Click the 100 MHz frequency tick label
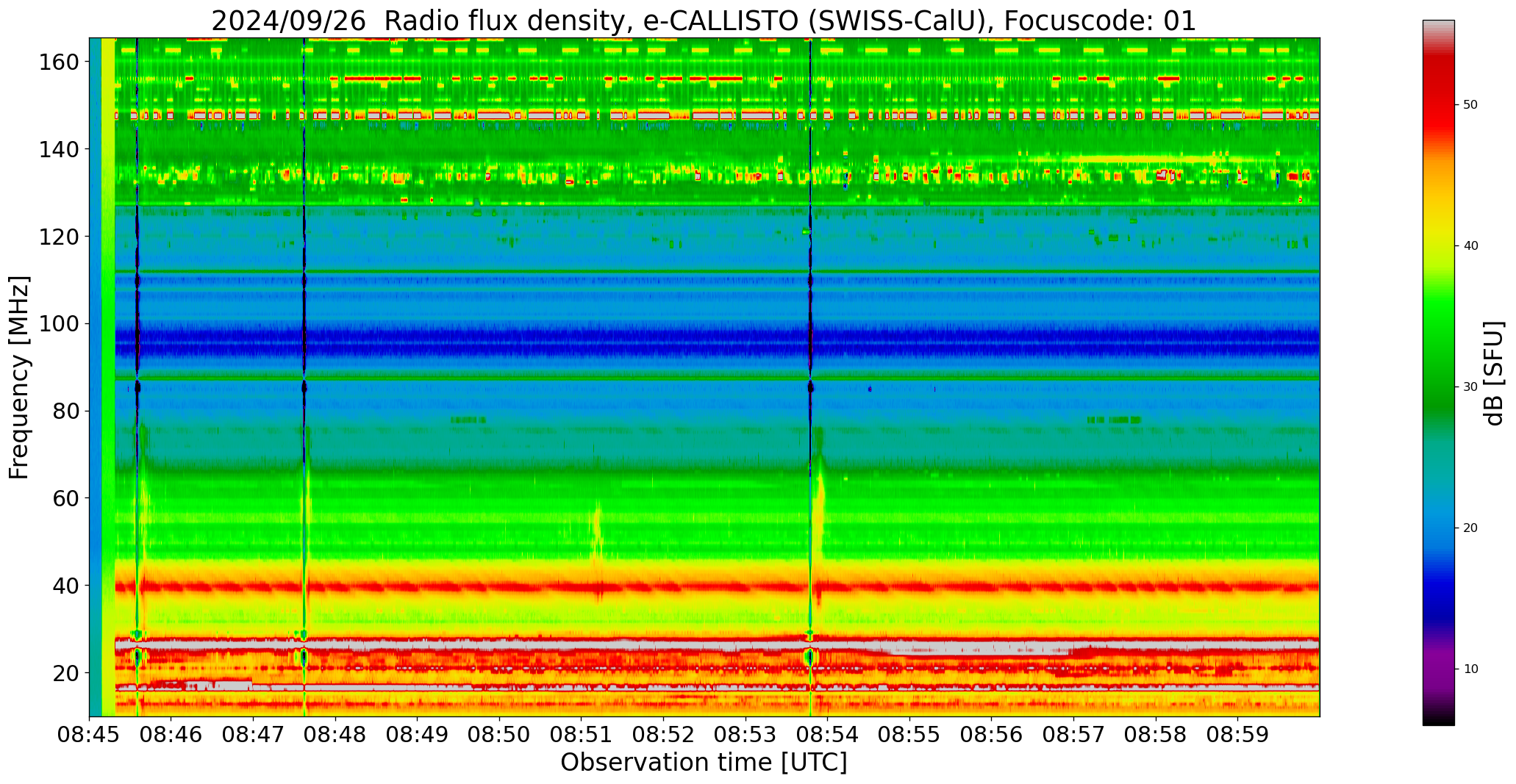1516x784 pixels. (59, 324)
